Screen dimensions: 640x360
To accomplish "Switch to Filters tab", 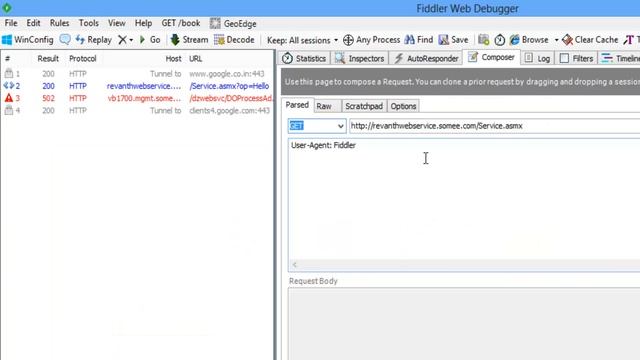I will pyautogui.click(x=576, y=58).
